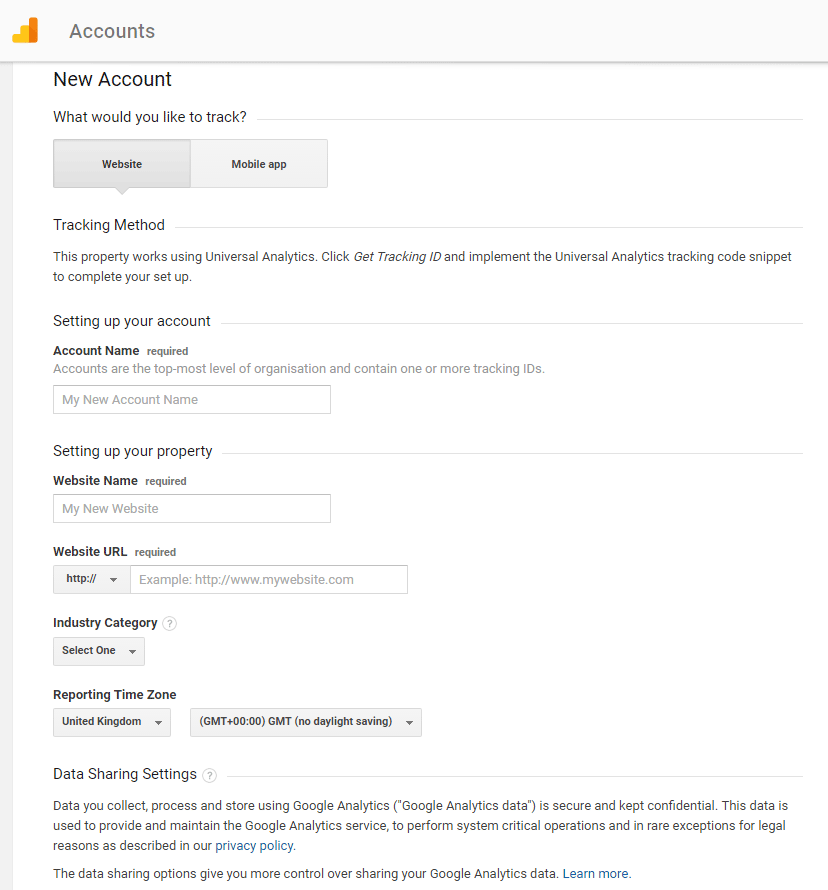Focus the Website Name text field
The width and height of the screenshot is (828, 890).
192,509
